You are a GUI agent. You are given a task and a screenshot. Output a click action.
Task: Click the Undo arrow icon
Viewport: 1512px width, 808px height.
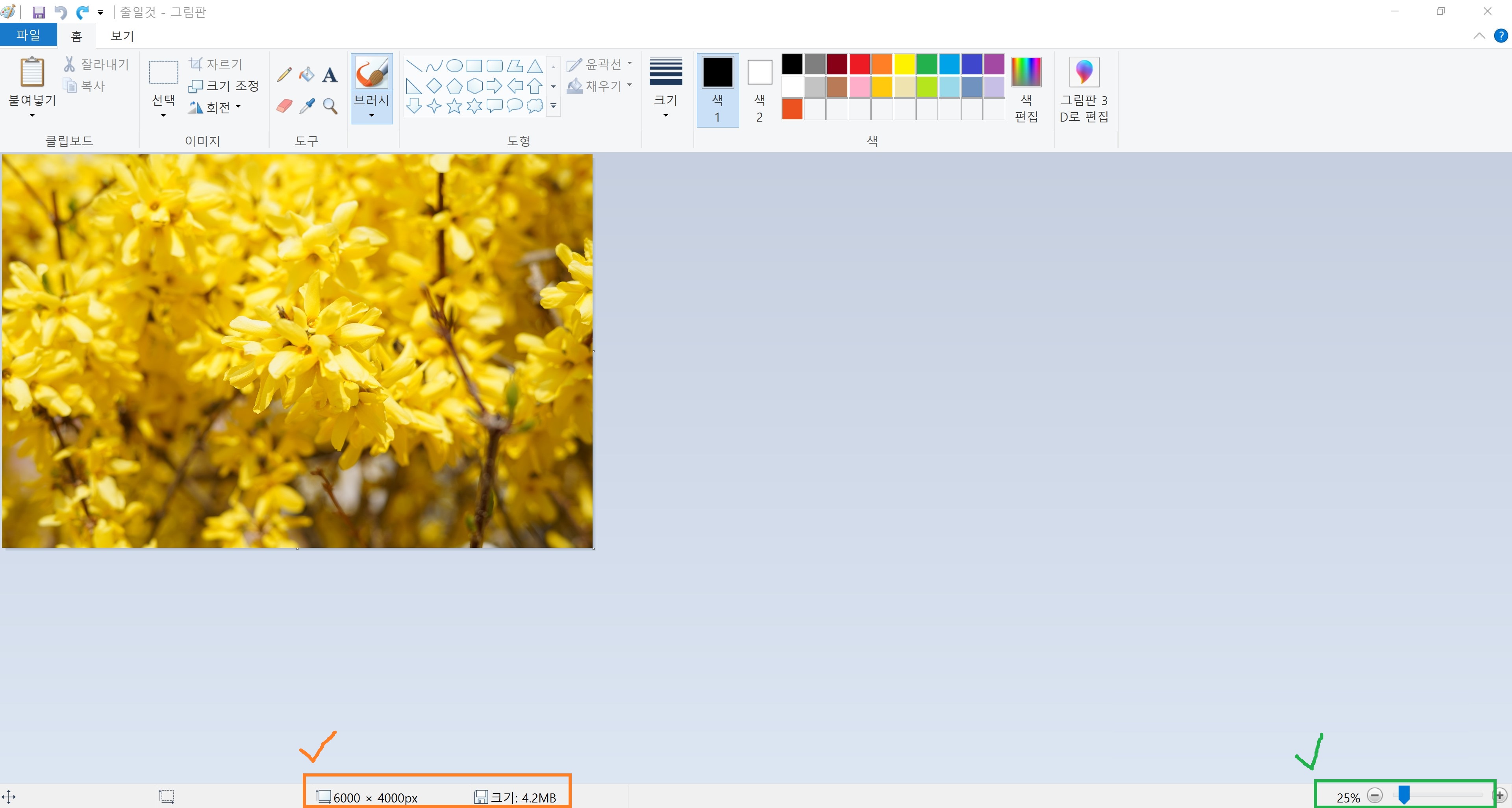[x=60, y=12]
